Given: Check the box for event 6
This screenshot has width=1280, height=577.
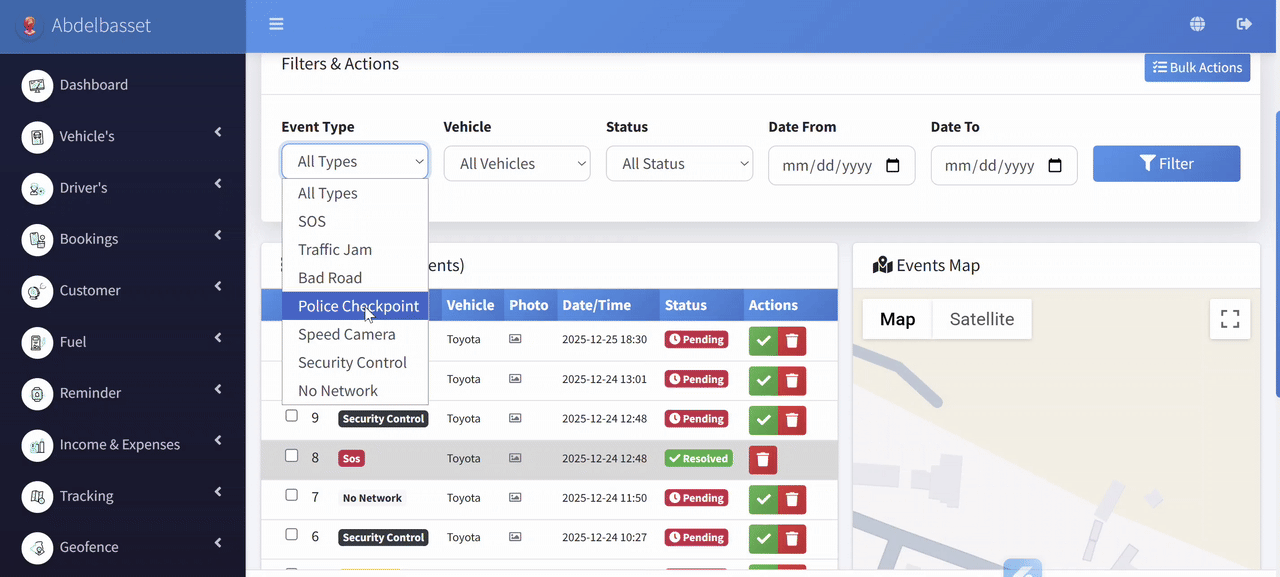Looking at the screenshot, I should click(x=292, y=535).
